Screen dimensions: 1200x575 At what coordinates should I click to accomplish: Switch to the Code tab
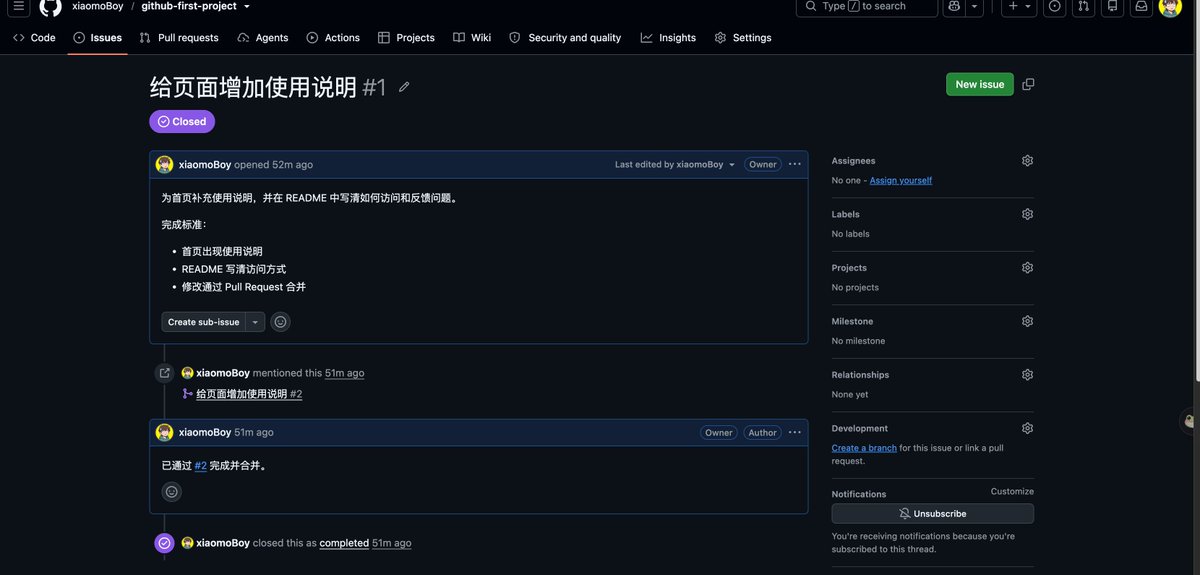[x=34, y=38]
